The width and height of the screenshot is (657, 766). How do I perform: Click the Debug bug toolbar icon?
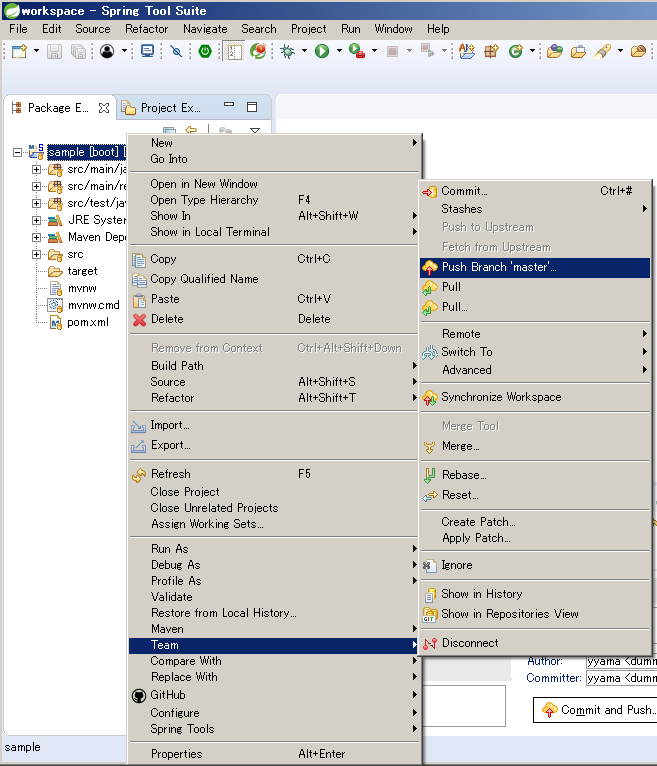click(288, 51)
